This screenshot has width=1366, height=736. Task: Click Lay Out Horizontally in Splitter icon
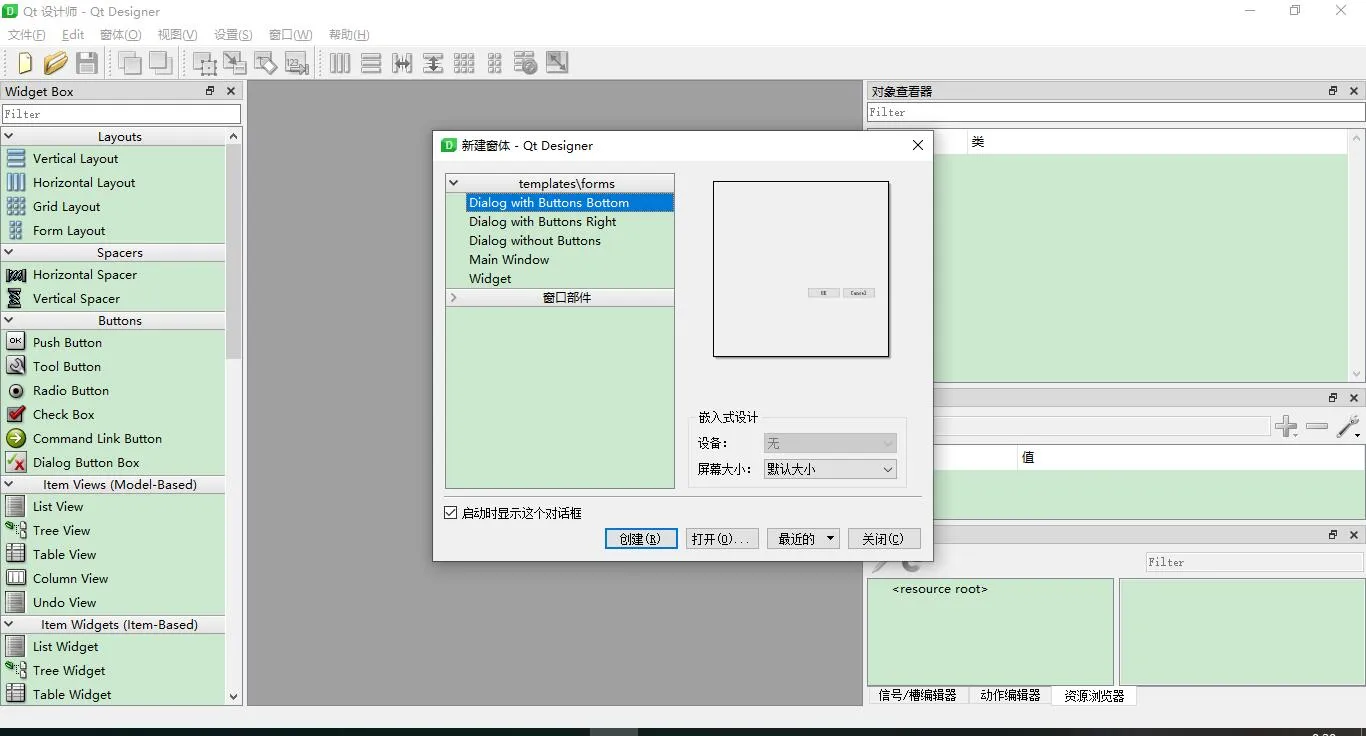[402, 63]
